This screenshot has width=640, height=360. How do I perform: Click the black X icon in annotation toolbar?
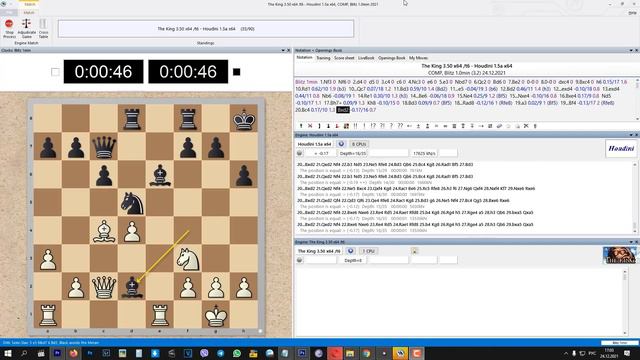point(526,126)
